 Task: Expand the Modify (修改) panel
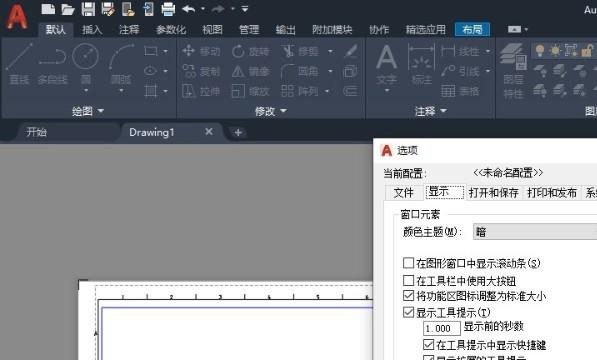271,111
